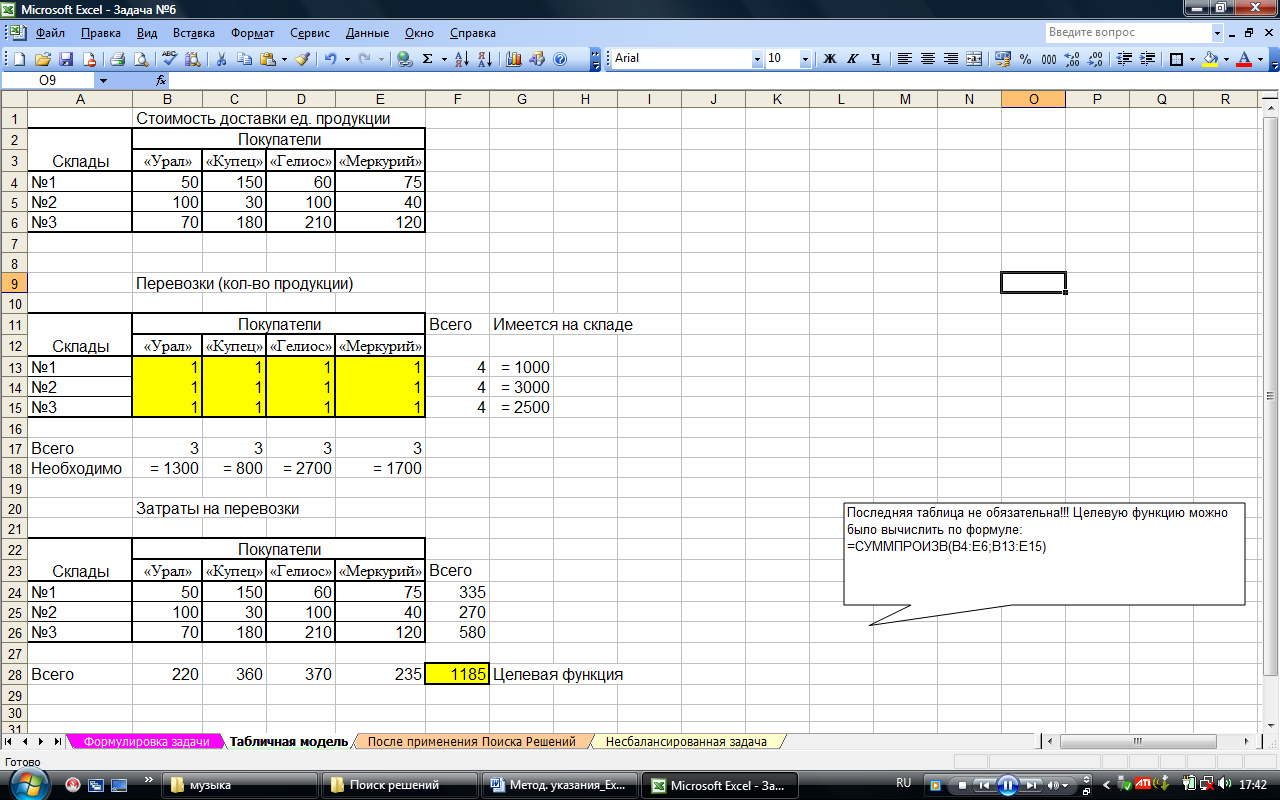Expand the AutoSum functions arrow

point(444,59)
